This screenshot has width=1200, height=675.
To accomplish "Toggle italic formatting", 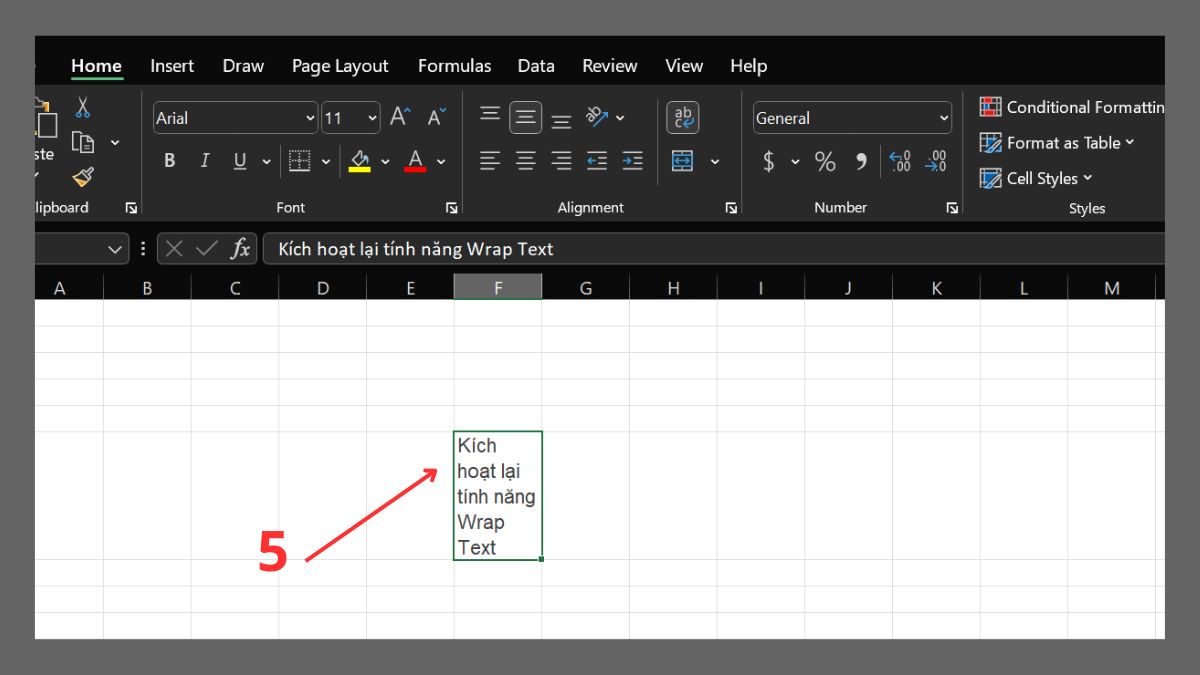I will 204,160.
